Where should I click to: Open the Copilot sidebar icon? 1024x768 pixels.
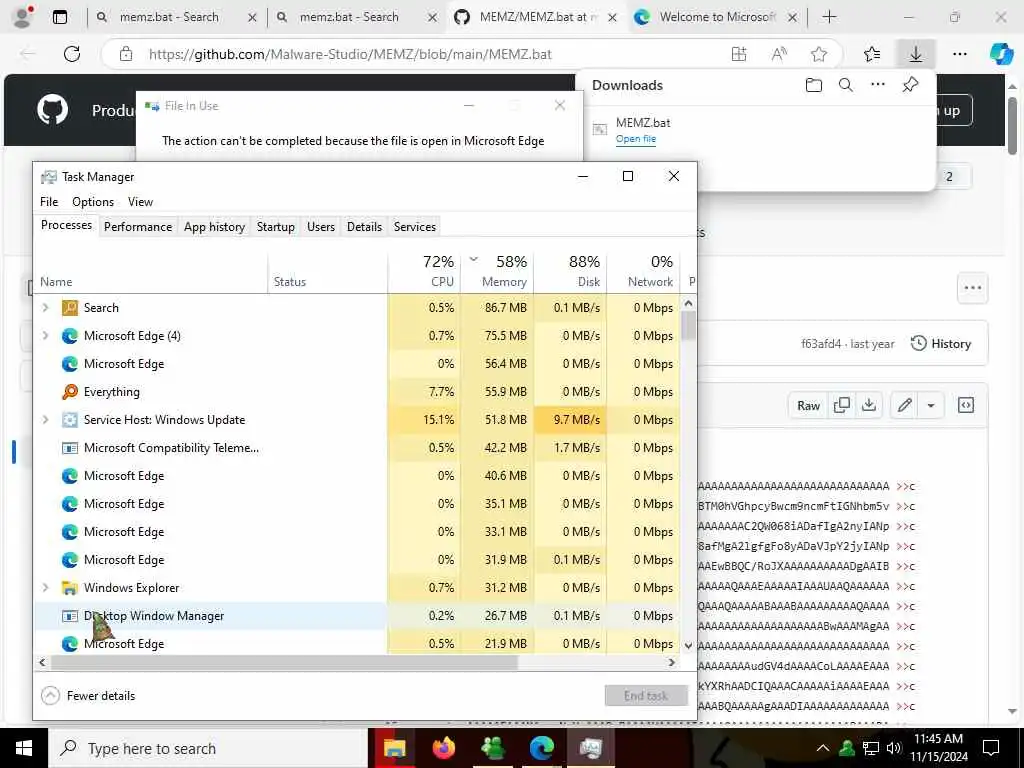pyautogui.click(x=1000, y=54)
